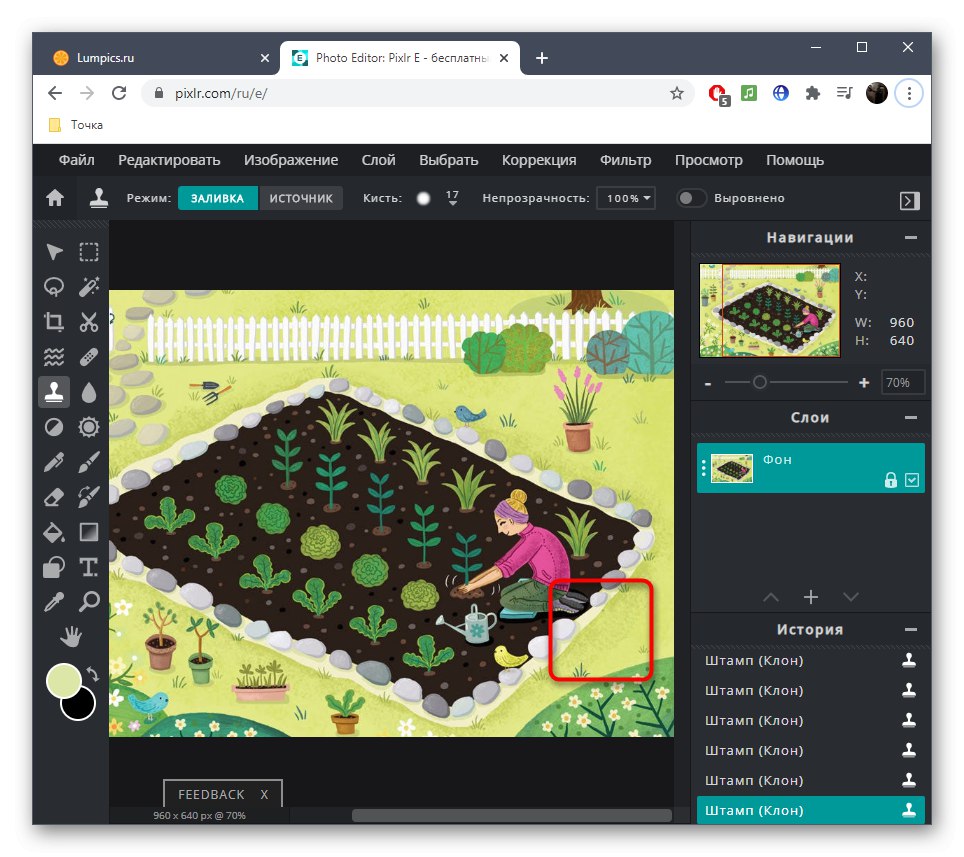Screen dimensions: 964x857
Task: Open the Фильтр menu
Action: 625,160
